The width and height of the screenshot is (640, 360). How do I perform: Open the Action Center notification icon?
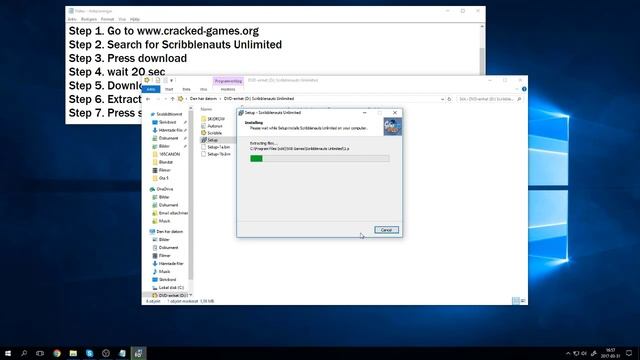(629, 353)
